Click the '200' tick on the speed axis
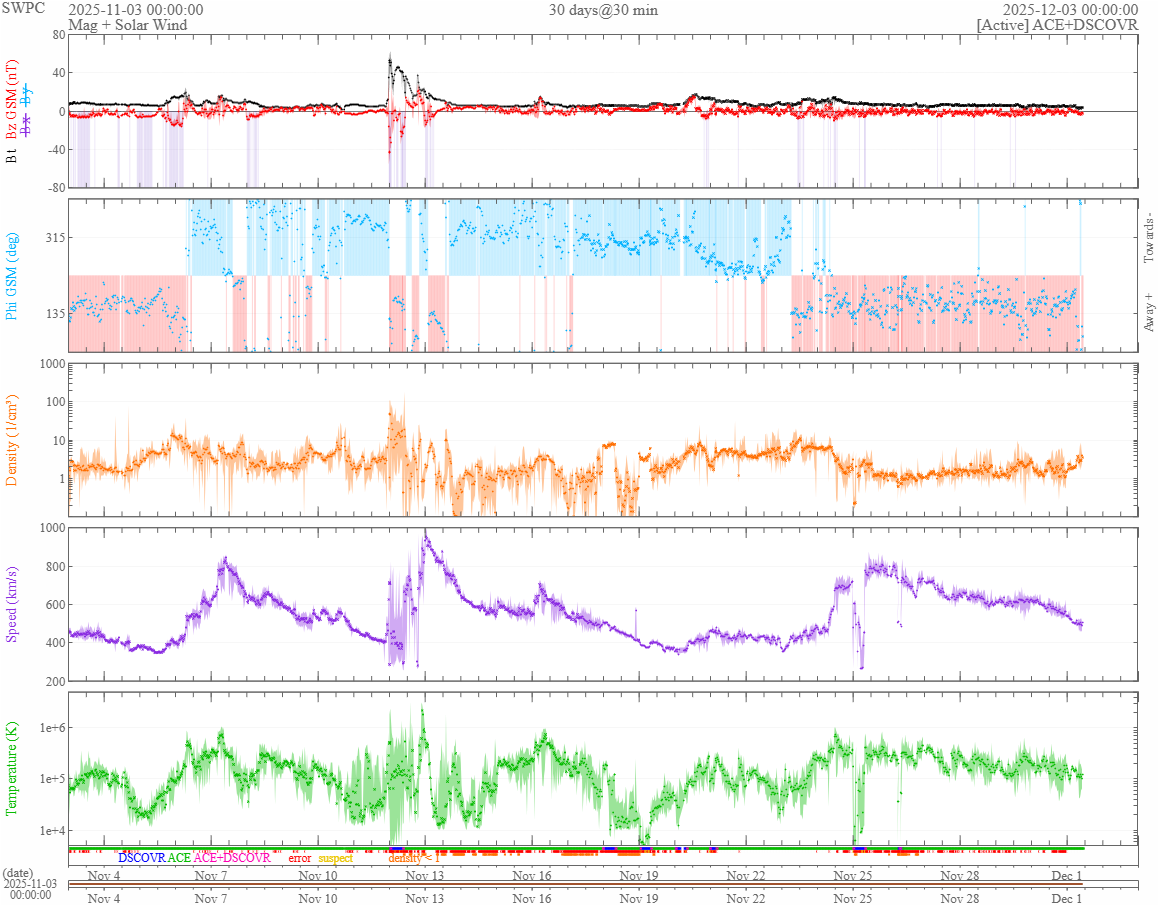 (55, 681)
